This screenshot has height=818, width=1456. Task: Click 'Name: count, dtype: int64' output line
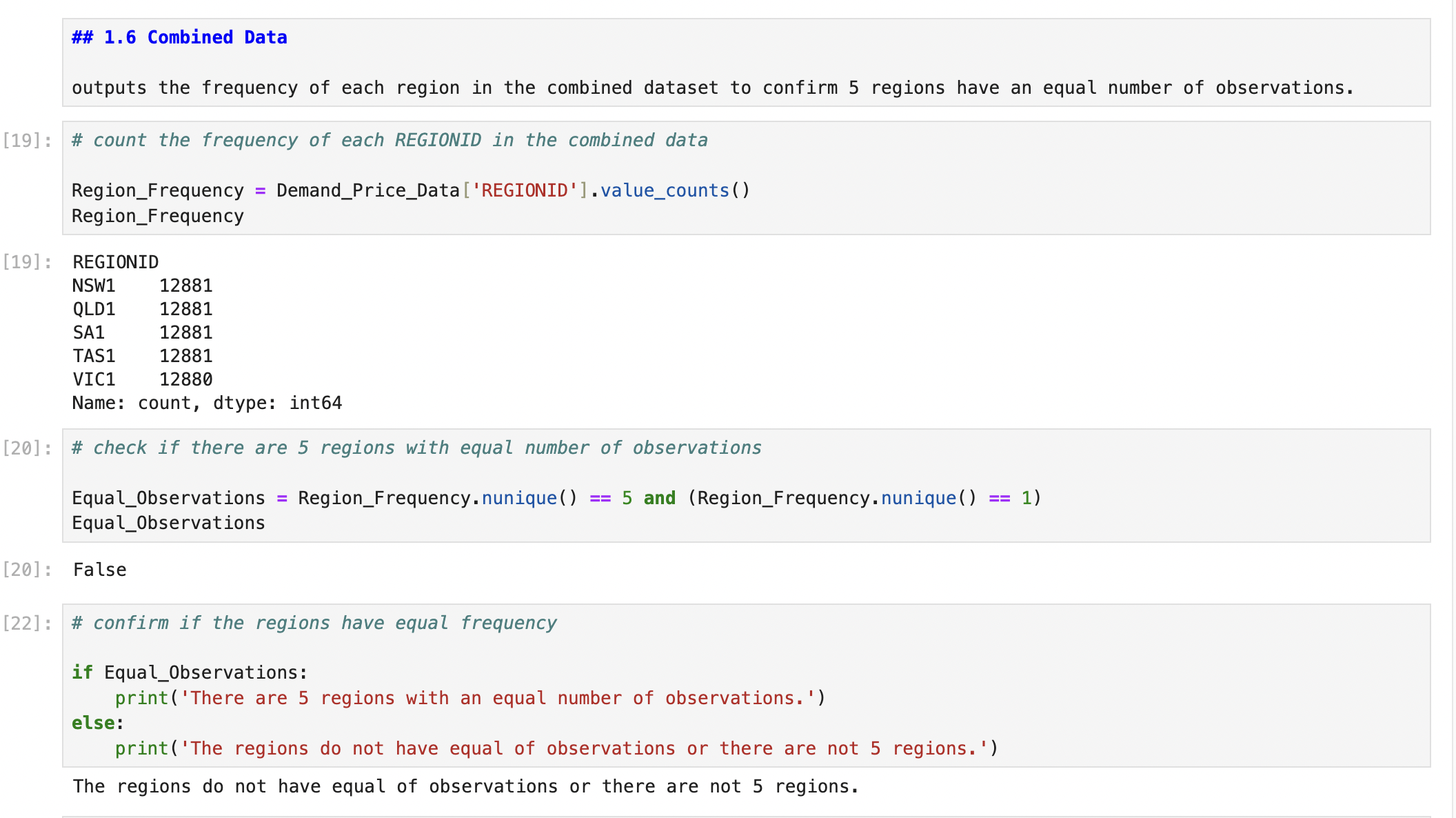tap(207, 403)
